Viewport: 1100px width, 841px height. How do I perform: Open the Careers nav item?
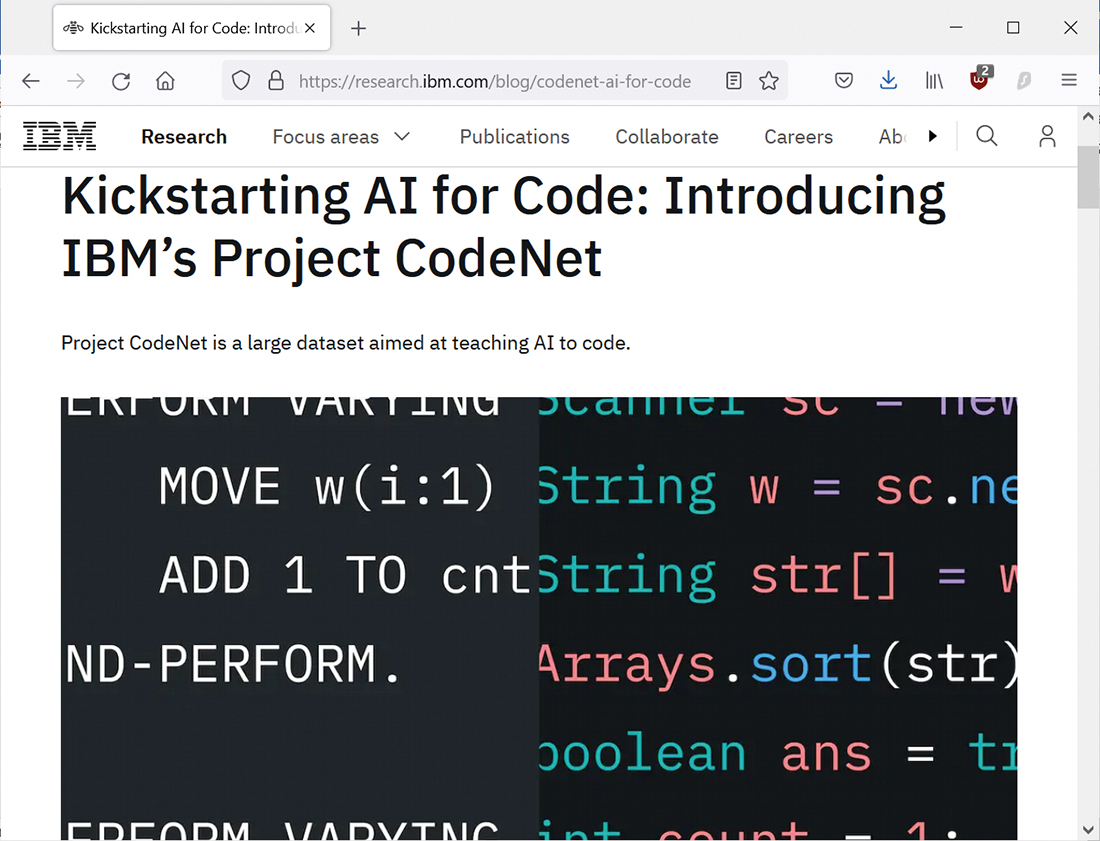tap(798, 137)
